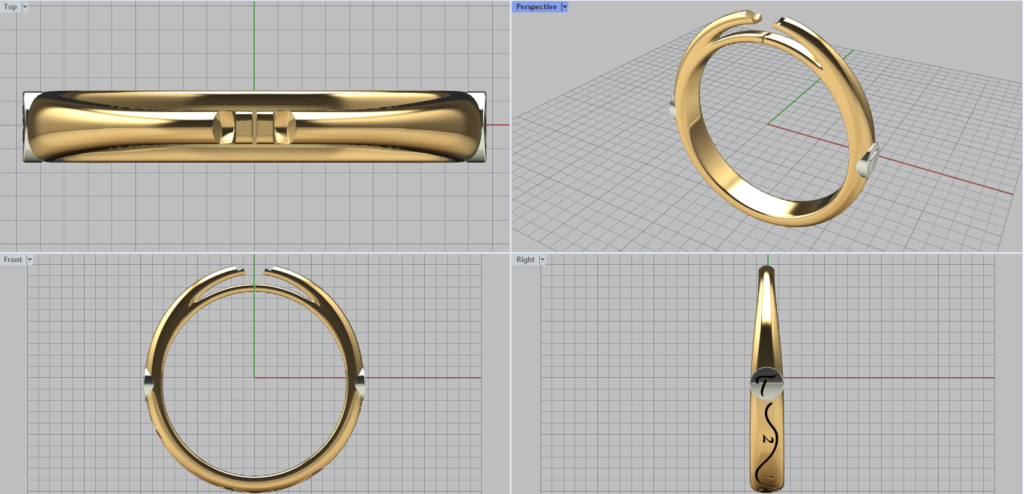Pick the left silver stud in Front view
Viewport: 1024px width, 494px height.
tap(148, 380)
